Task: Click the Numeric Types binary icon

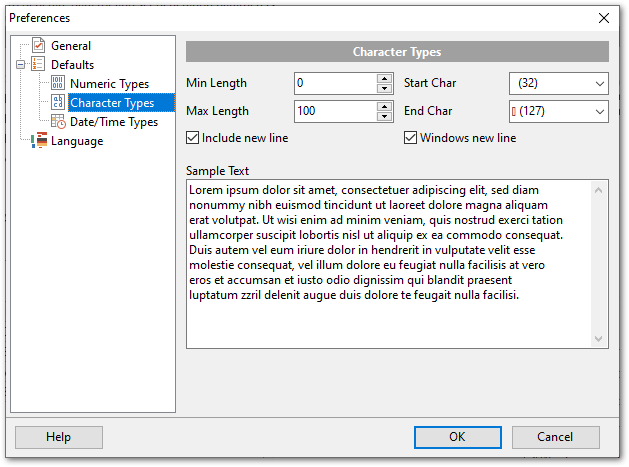Action: pos(58,83)
